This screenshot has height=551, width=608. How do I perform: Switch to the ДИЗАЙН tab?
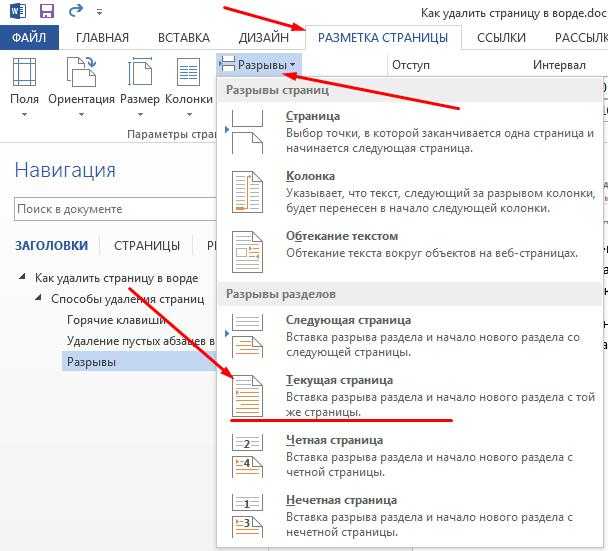264,38
